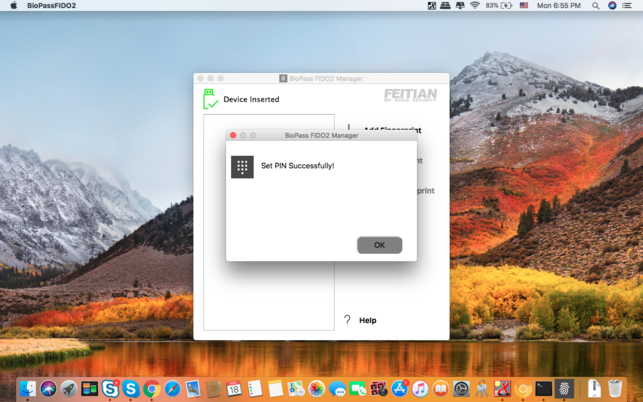Open the BioPassFIDO2 menu in the menu bar
Screen dimensions: 643x402
(51, 5)
